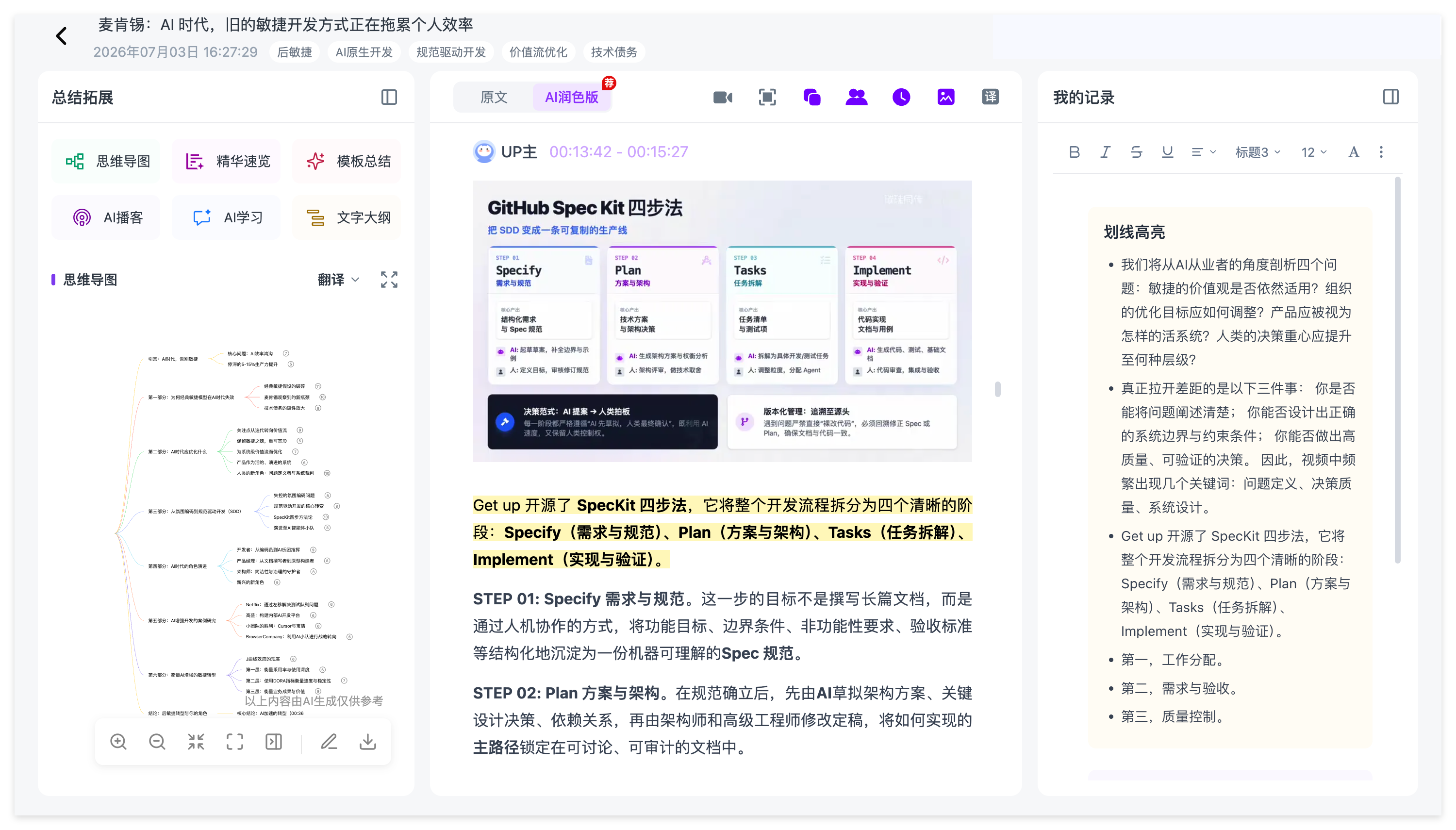Click the purple copy layers icon
This screenshot has width=1456, height=830.
(811, 98)
